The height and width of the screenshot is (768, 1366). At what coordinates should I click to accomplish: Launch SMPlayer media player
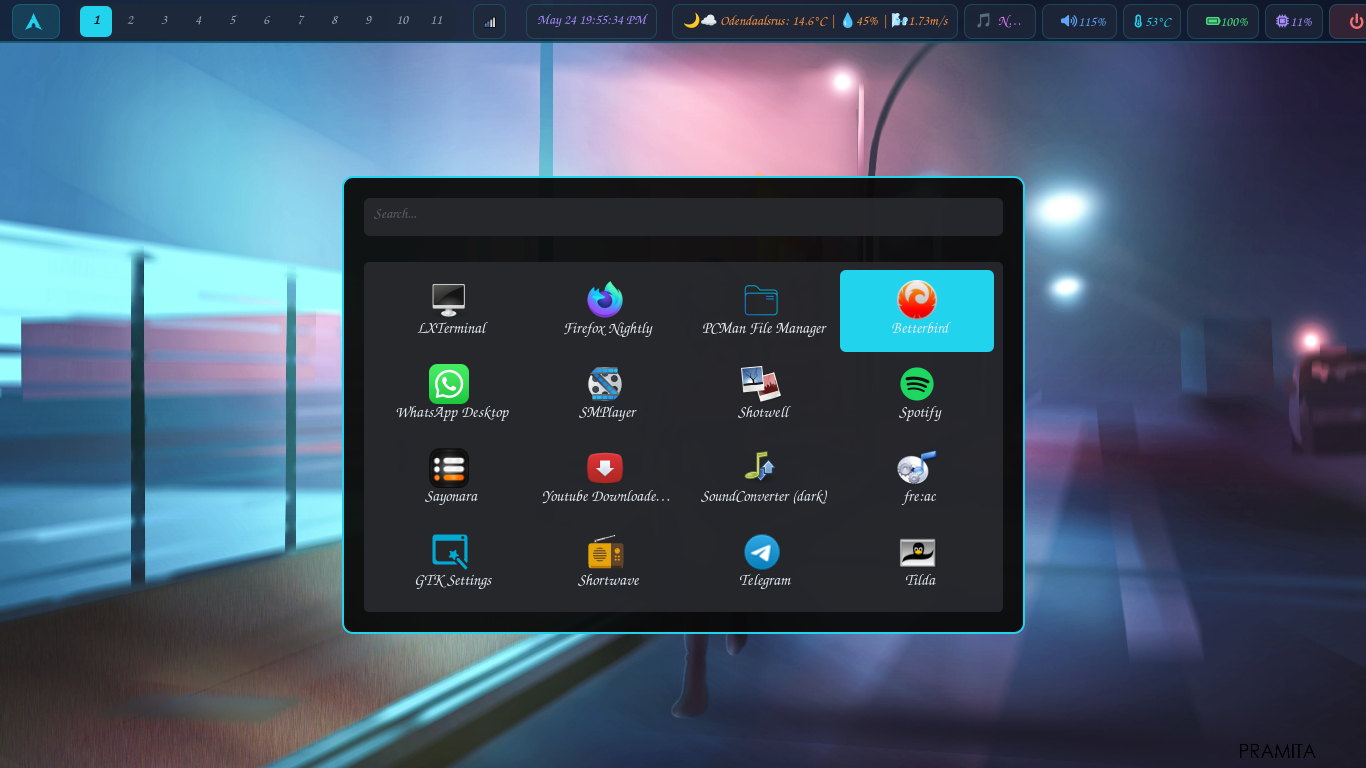click(608, 395)
